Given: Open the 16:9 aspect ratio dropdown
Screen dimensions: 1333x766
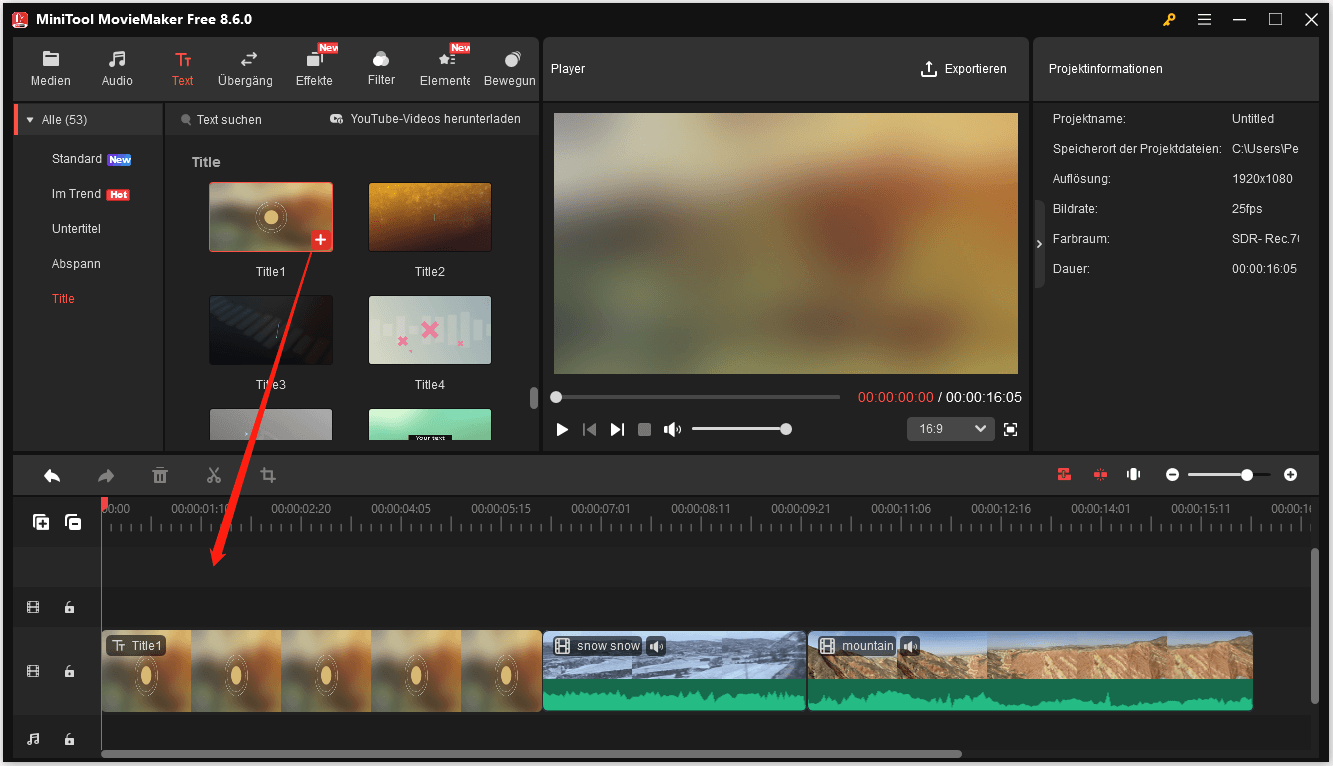Looking at the screenshot, I should coord(949,428).
